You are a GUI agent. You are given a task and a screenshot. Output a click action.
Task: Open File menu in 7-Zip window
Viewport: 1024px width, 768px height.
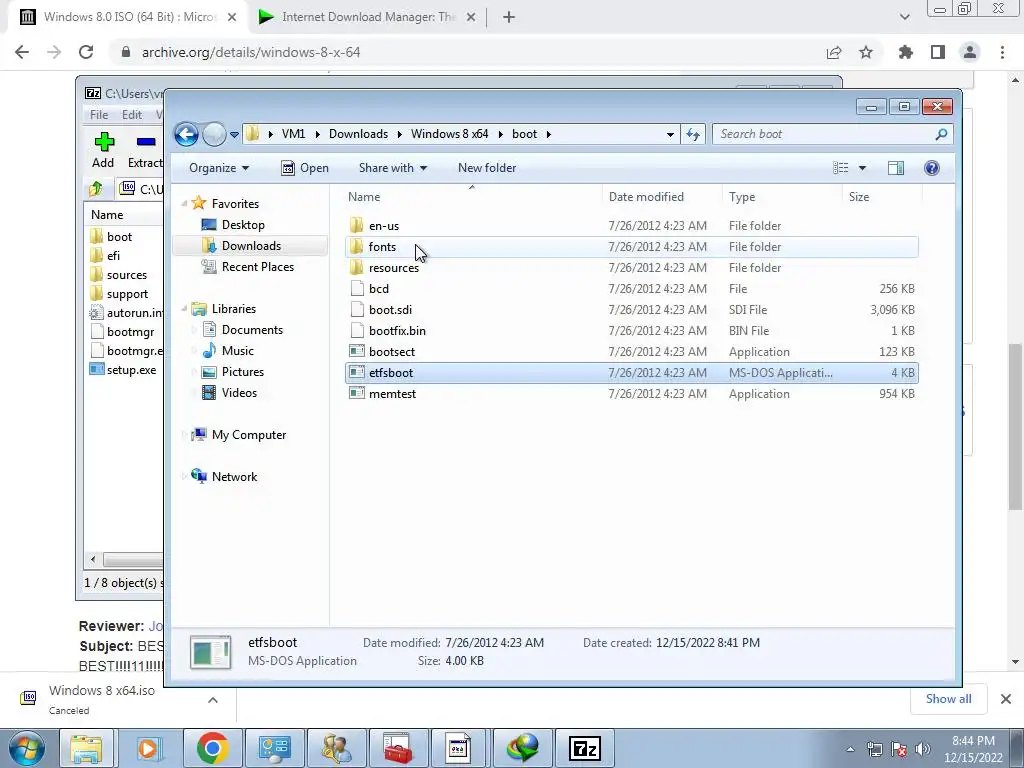pos(99,114)
